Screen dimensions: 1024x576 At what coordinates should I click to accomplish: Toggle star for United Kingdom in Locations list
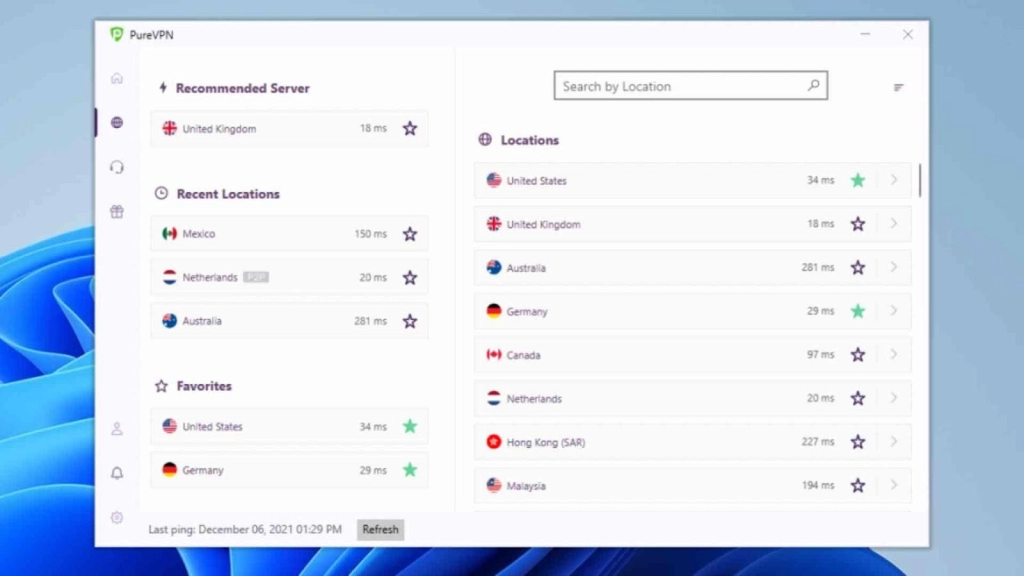pyautogui.click(x=857, y=224)
